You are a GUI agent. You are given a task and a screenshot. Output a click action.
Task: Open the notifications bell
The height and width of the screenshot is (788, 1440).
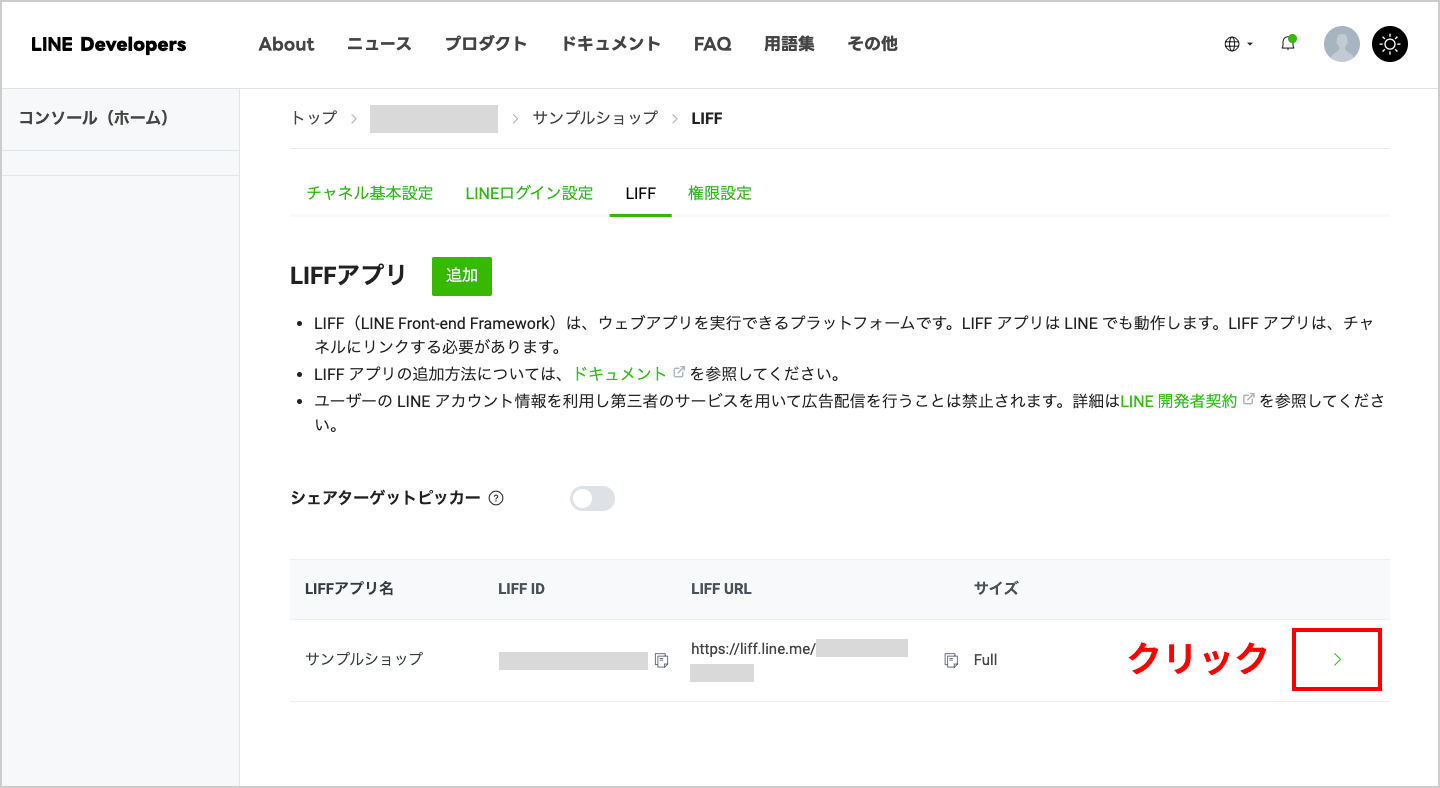click(1288, 44)
